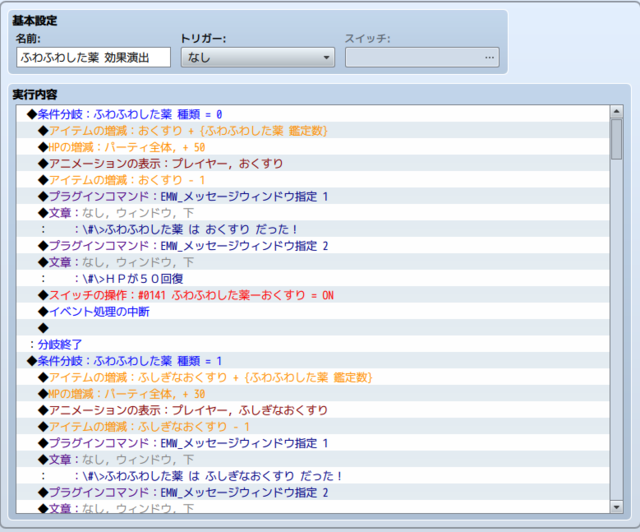The width and height of the screenshot is (640, 532).
Task: Select row MPの増減：パーティ全体, + 30
Action: (x=313, y=394)
